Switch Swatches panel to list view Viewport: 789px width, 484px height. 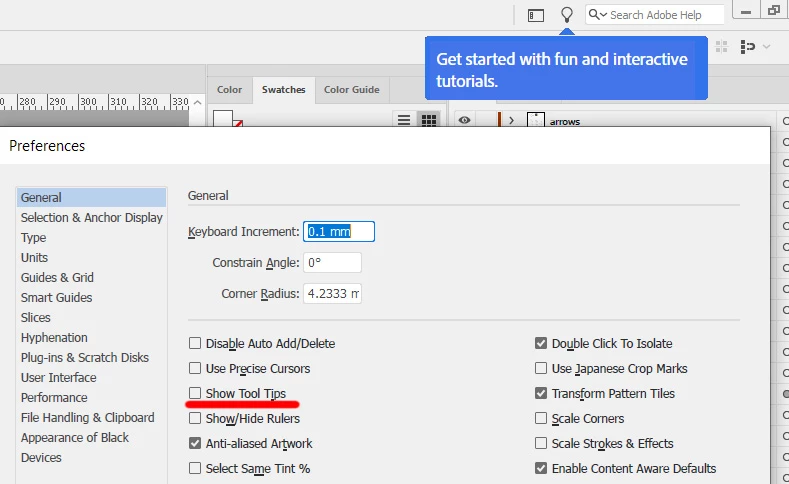pos(404,120)
